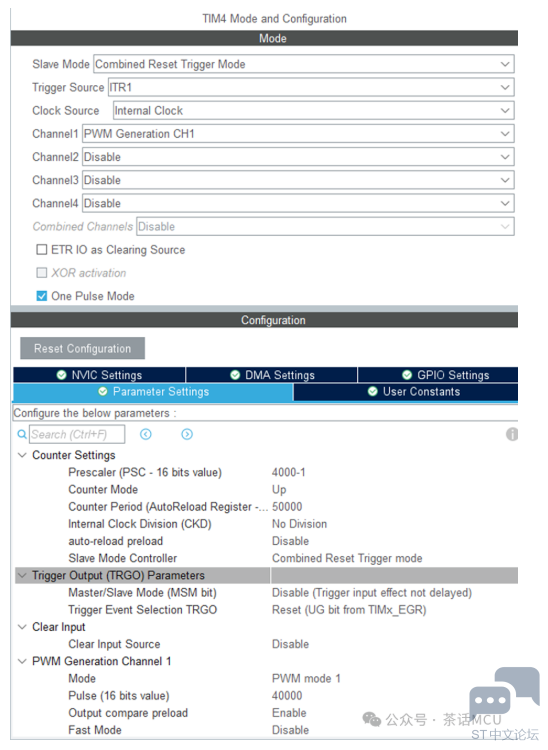Image resolution: width=548 pixels, height=750 pixels.
Task: Switch to the User Constants tab
Action: pyautogui.click(x=406, y=392)
